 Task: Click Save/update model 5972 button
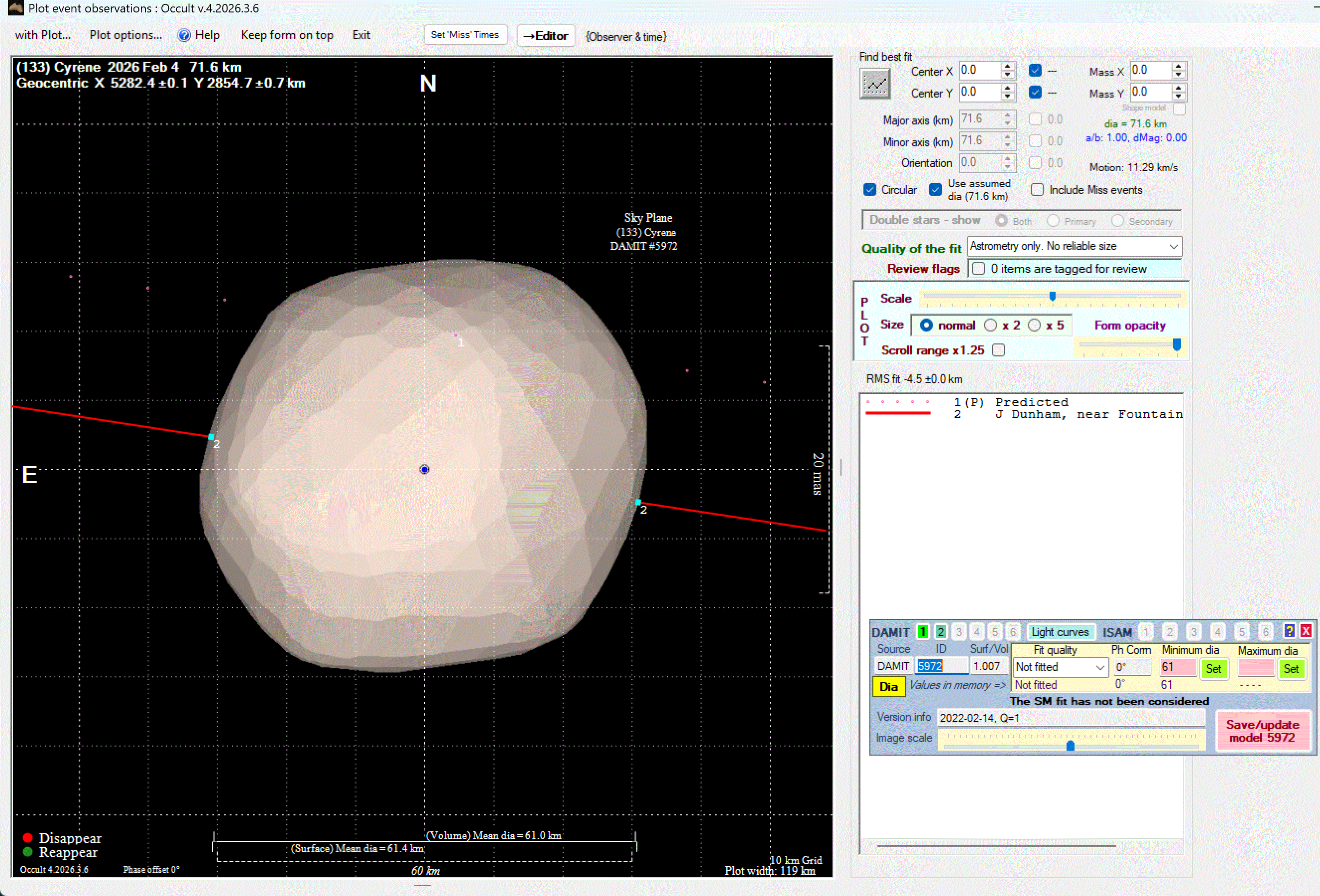tap(1262, 731)
